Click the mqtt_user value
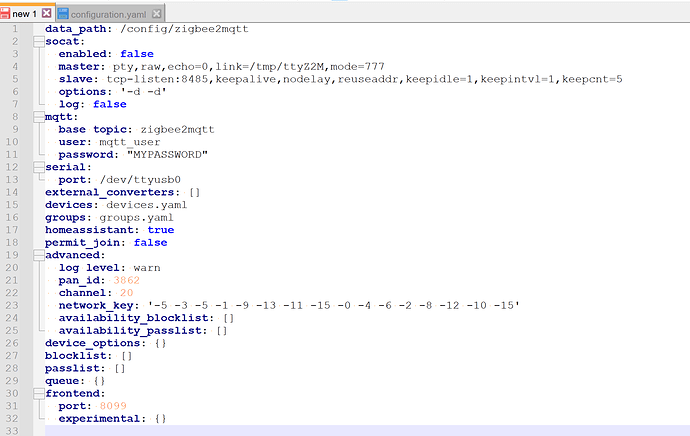Image resolution: width=690 pixels, height=436 pixels. click(130, 142)
